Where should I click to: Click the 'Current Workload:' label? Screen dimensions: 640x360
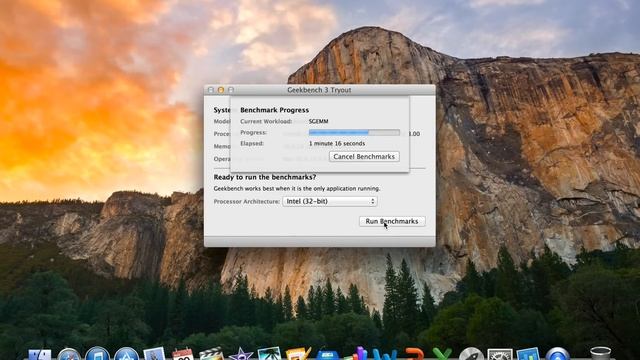(x=266, y=121)
